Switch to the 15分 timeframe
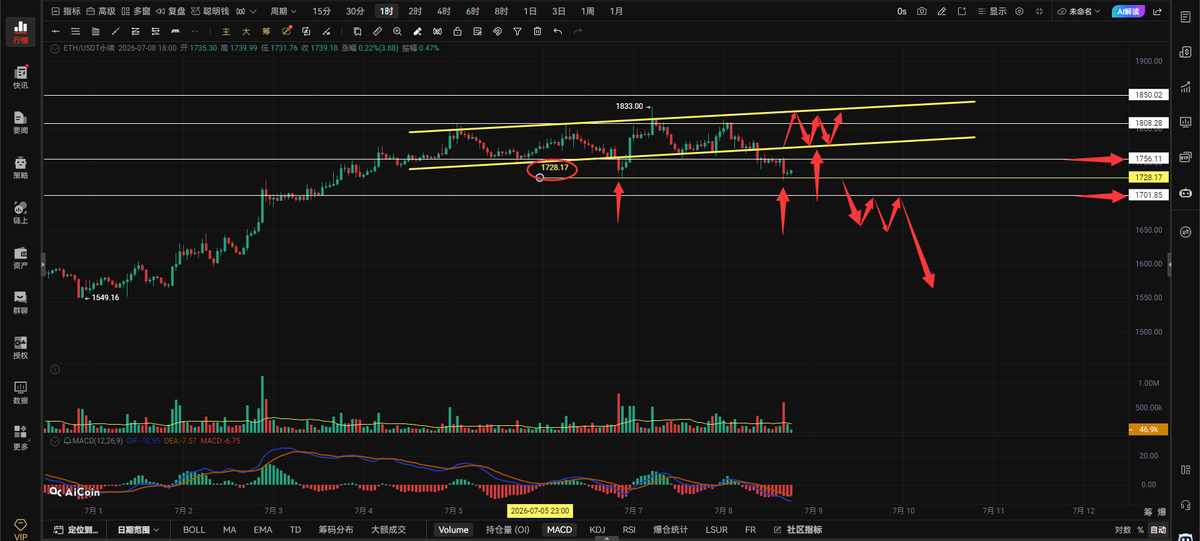The image size is (1200, 541). [x=321, y=11]
